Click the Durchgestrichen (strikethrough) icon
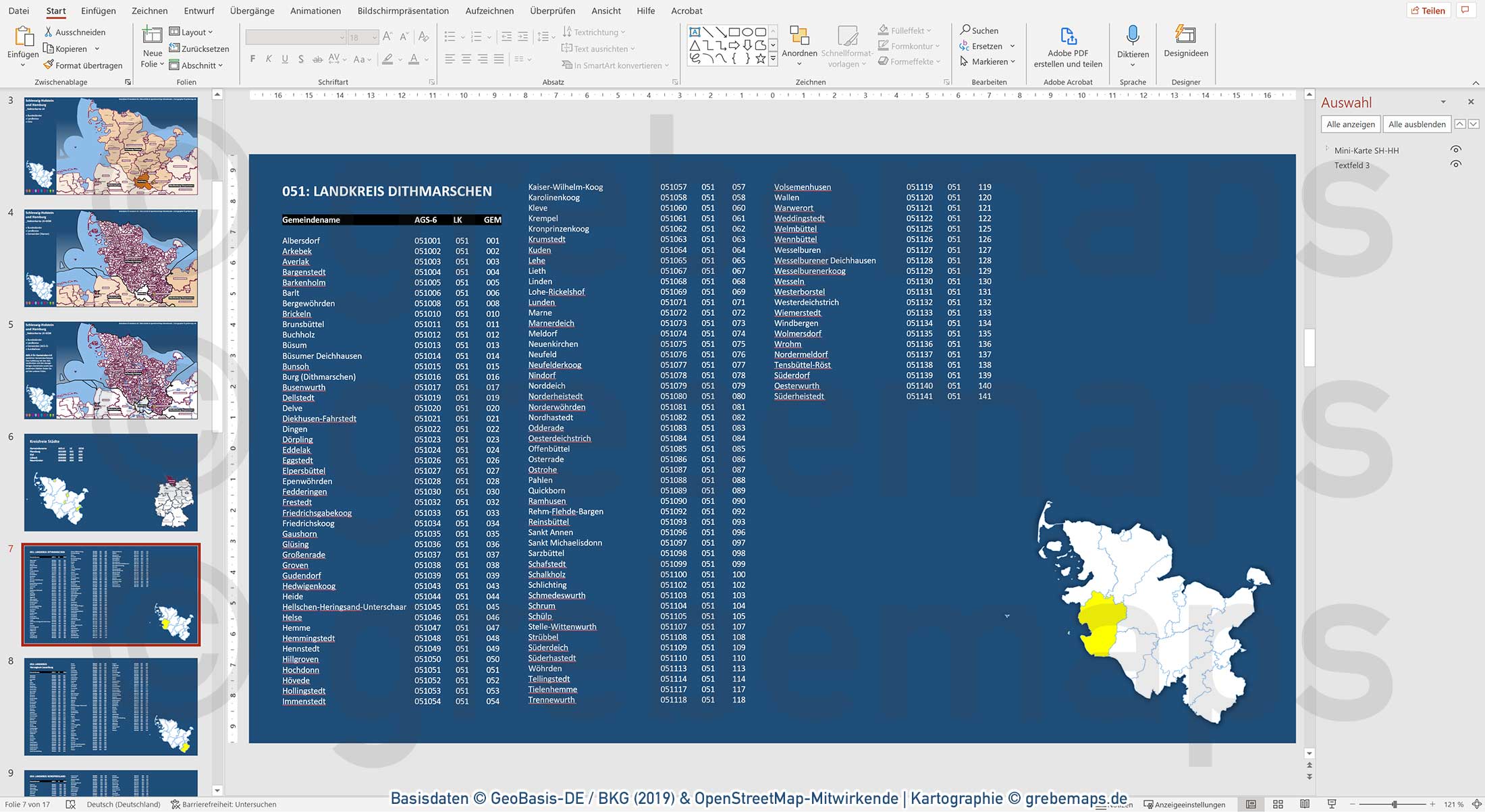 [x=317, y=59]
